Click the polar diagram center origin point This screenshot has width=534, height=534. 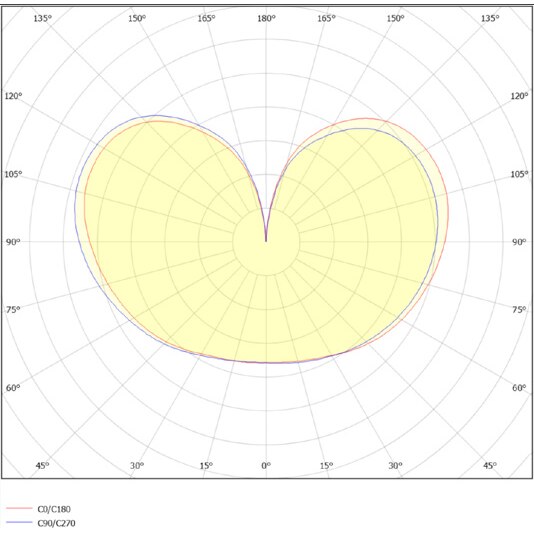point(266,241)
